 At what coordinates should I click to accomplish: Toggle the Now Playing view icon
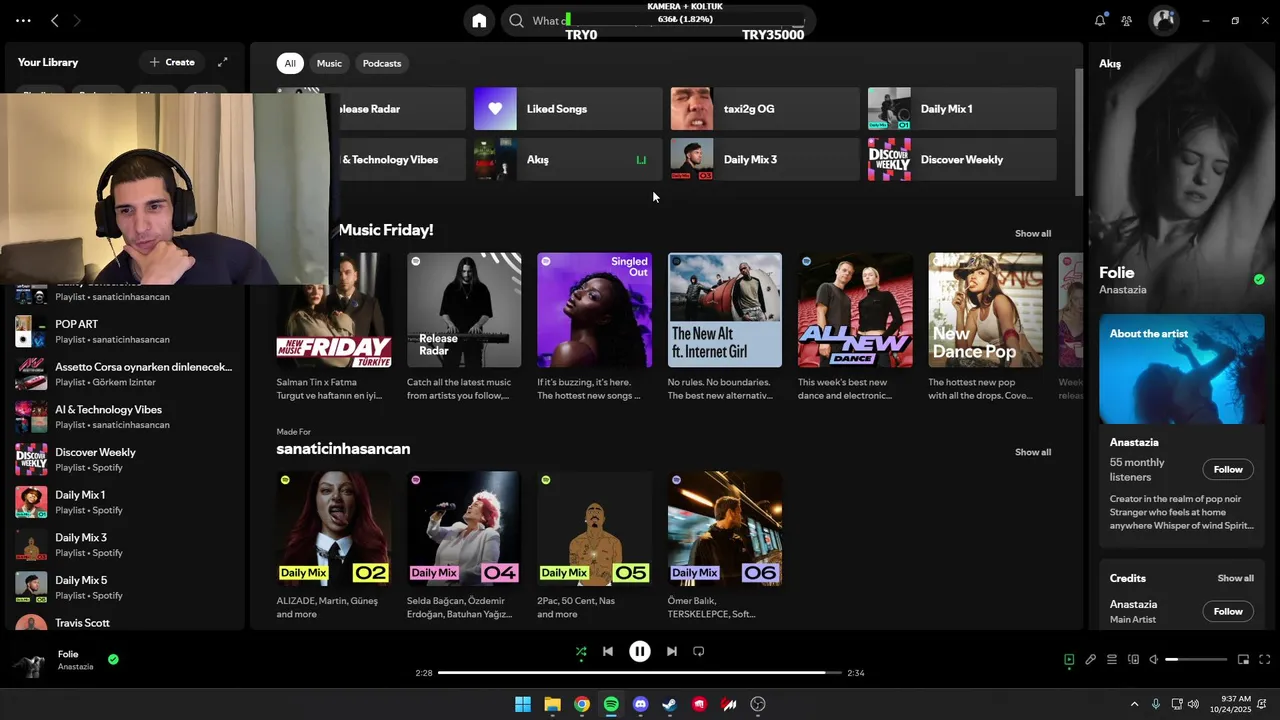click(1069, 659)
